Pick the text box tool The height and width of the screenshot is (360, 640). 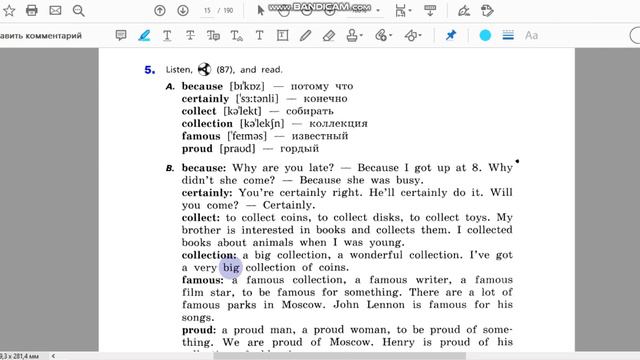[282, 36]
